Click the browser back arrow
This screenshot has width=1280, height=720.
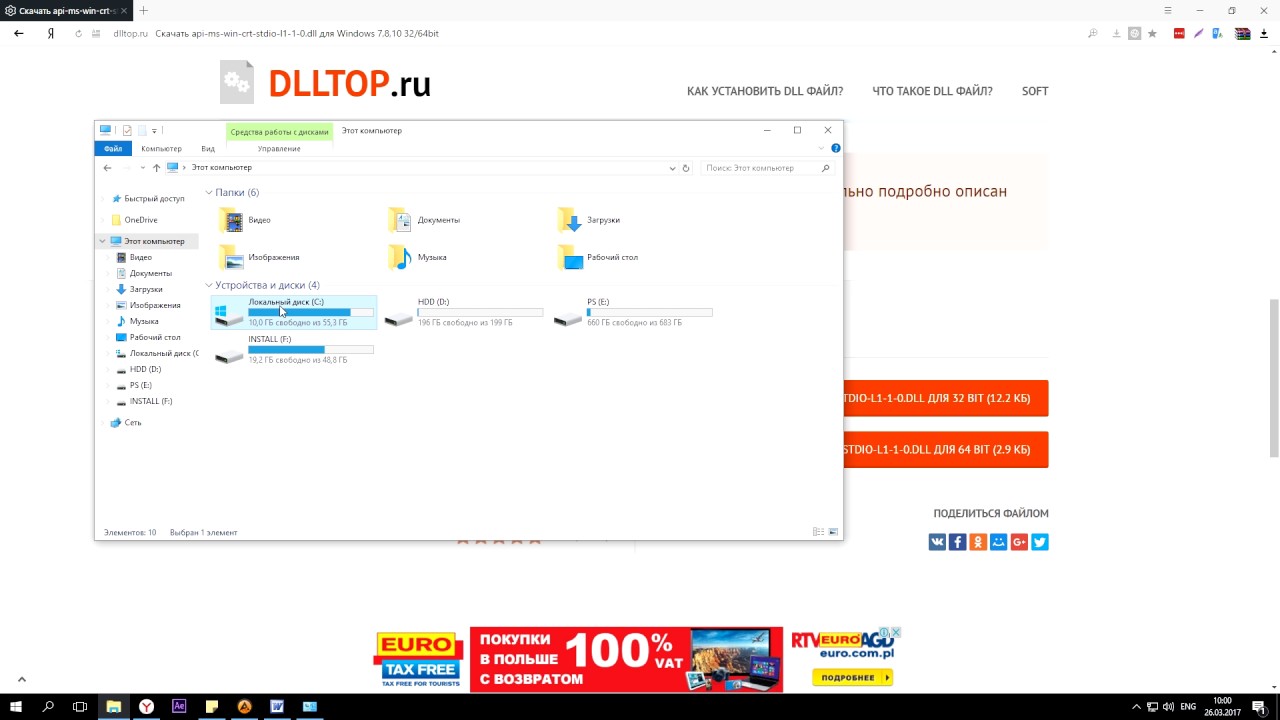[x=18, y=33]
